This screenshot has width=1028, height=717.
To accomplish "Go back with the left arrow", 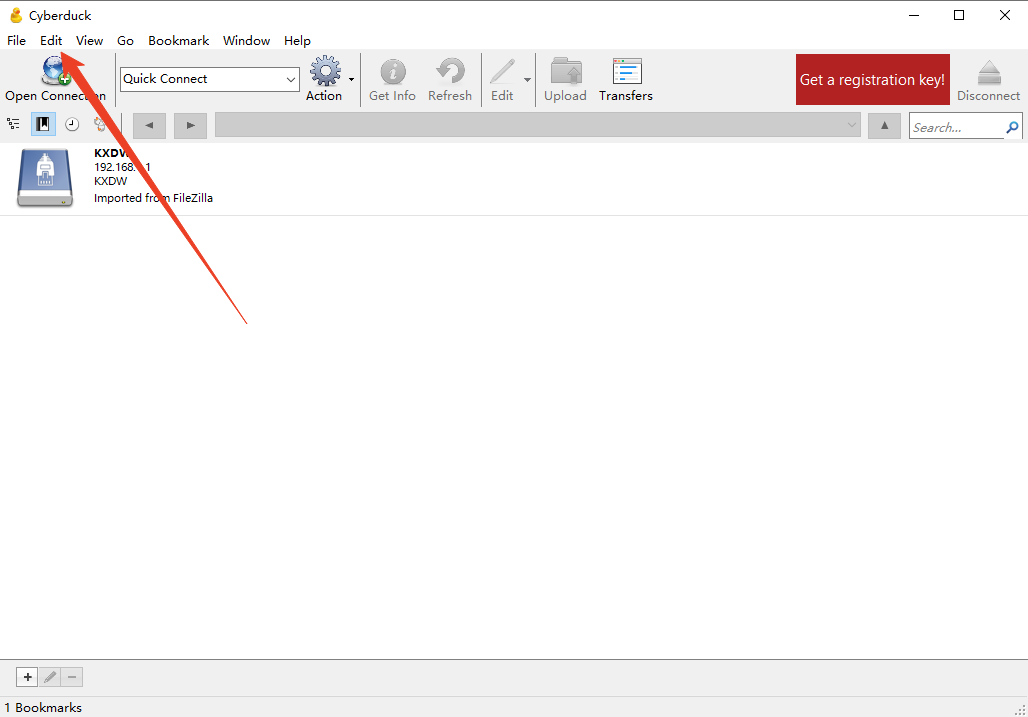I will [x=149, y=125].
